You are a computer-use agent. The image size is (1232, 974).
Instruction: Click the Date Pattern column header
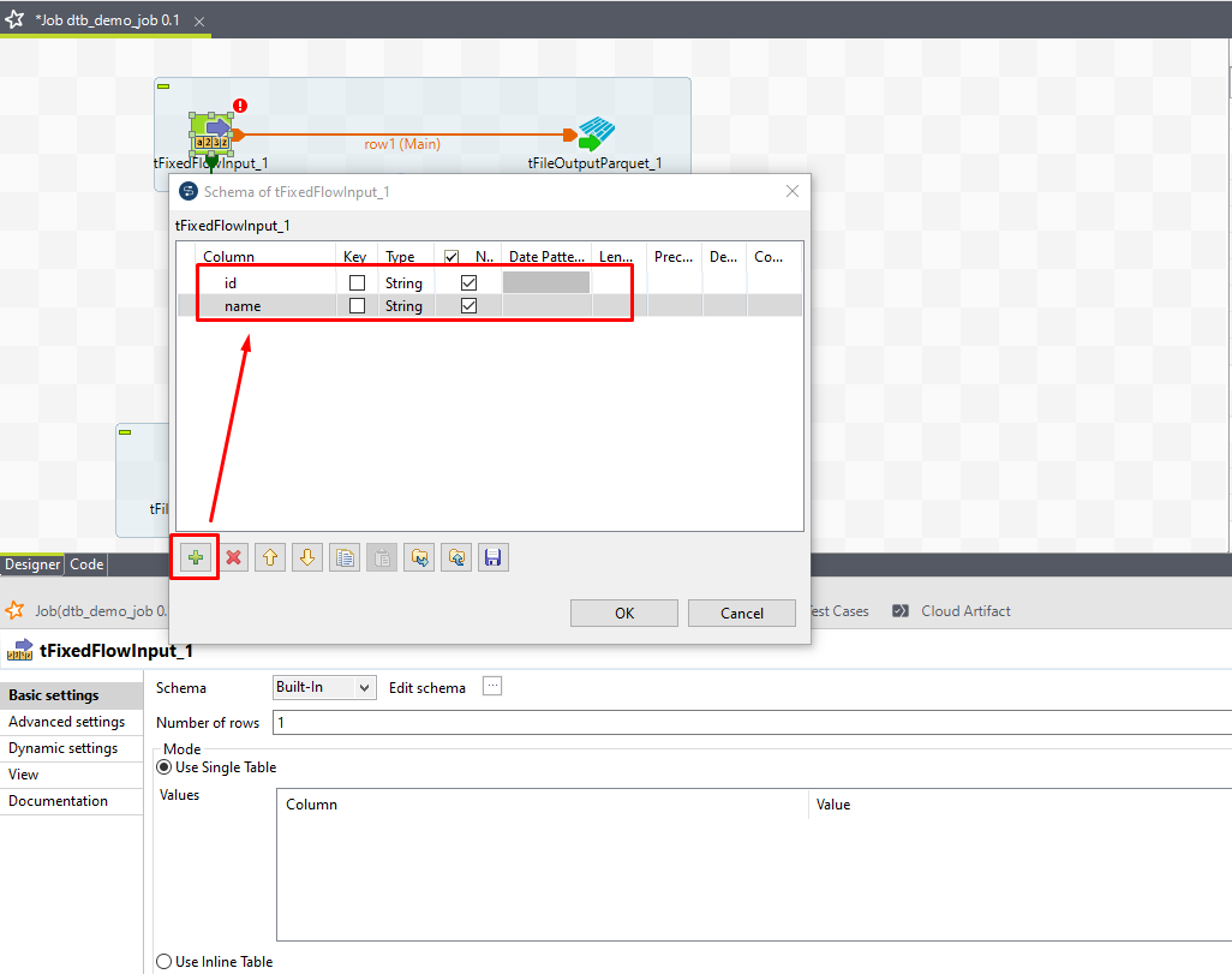(x=546, y=257)
